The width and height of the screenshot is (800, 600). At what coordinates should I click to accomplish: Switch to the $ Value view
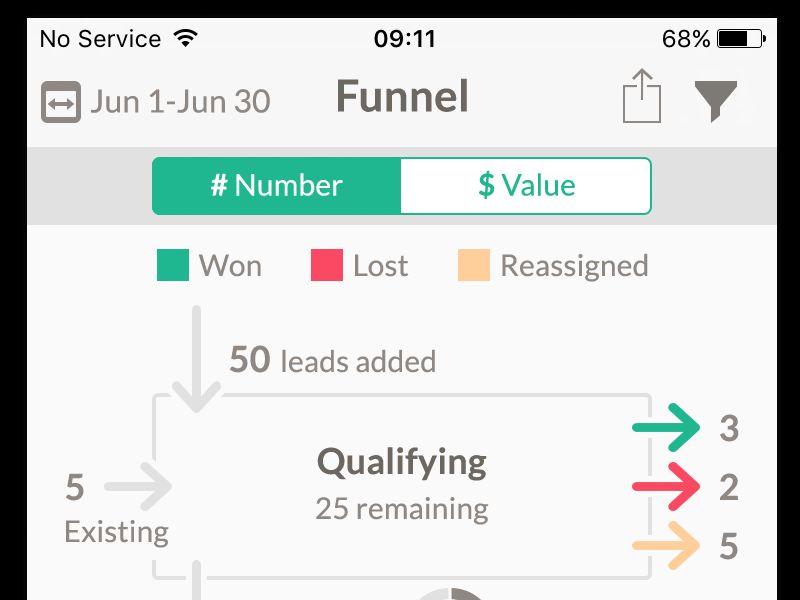[525, 185]
